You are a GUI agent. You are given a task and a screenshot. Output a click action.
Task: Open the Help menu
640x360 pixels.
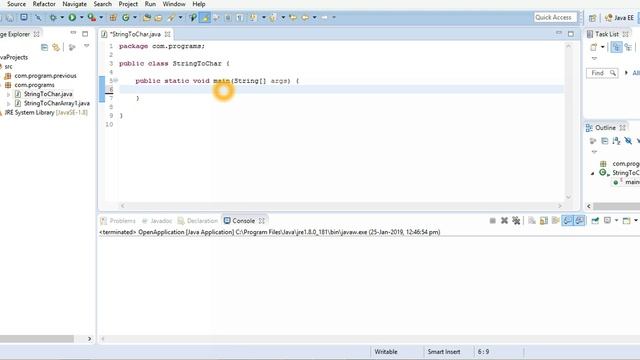click(x=199, y=4)
